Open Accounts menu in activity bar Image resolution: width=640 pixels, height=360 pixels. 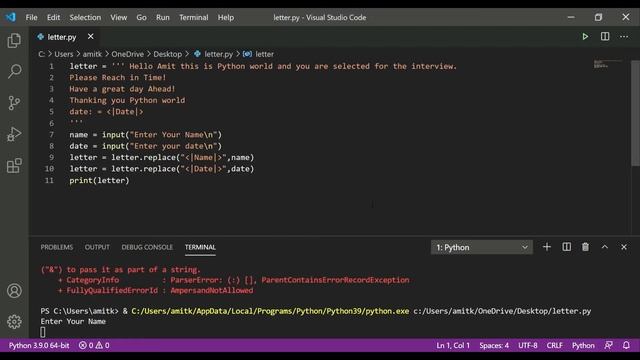(x=14, y=291)
